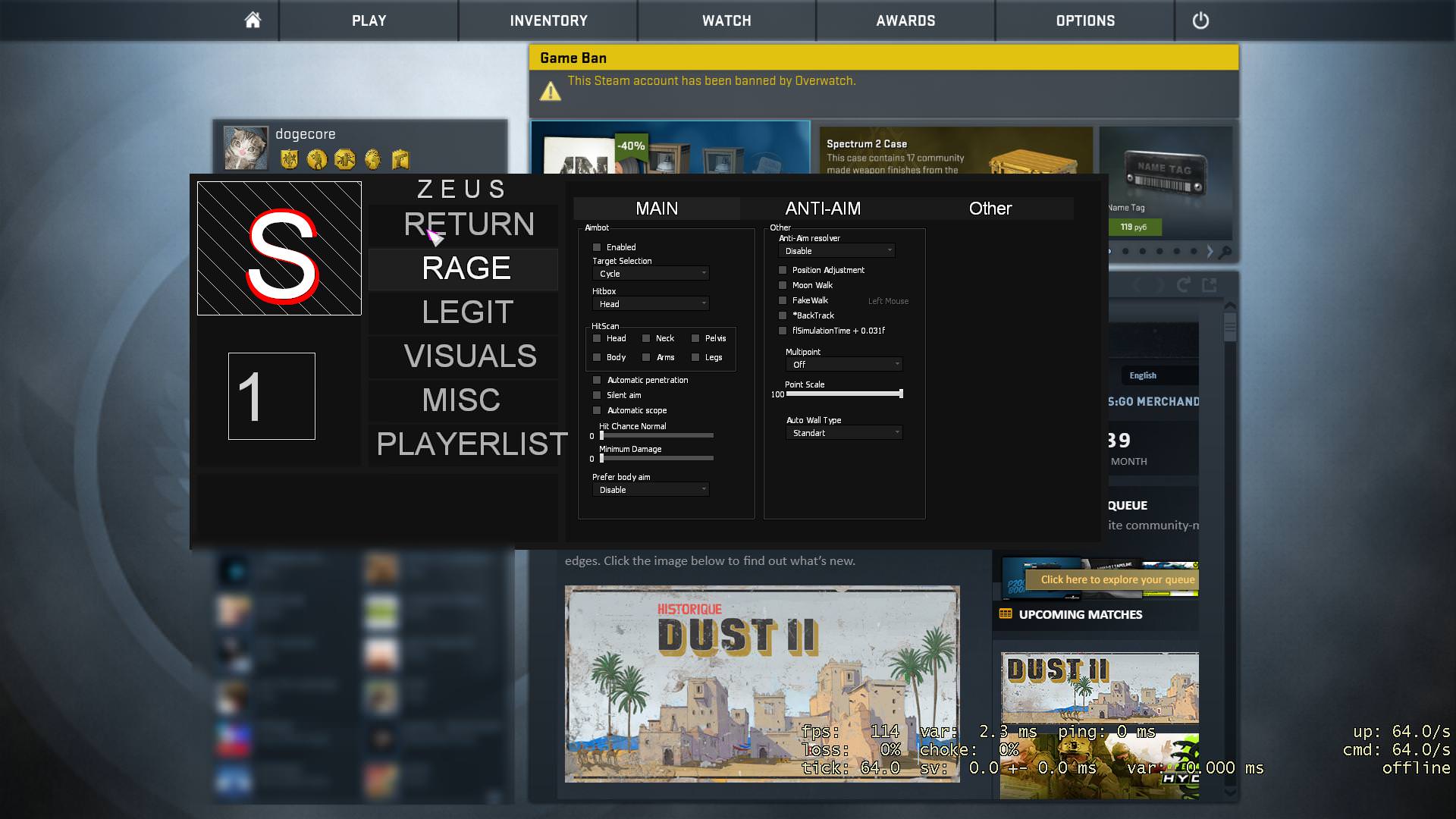This screenshot has height=819, width=1456.
Task: Open the AWARDS top menu
Action: pyautogui.click(x=905, y=20)
